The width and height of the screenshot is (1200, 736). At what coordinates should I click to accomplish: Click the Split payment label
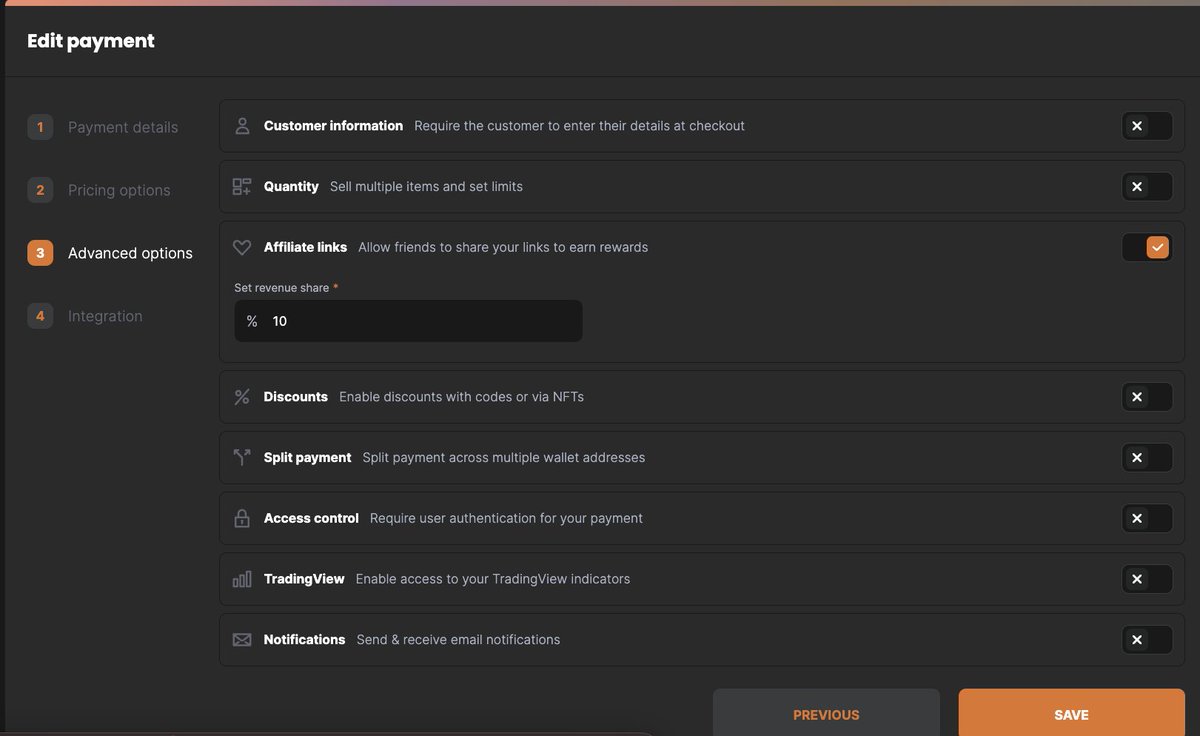pos(307,458)
